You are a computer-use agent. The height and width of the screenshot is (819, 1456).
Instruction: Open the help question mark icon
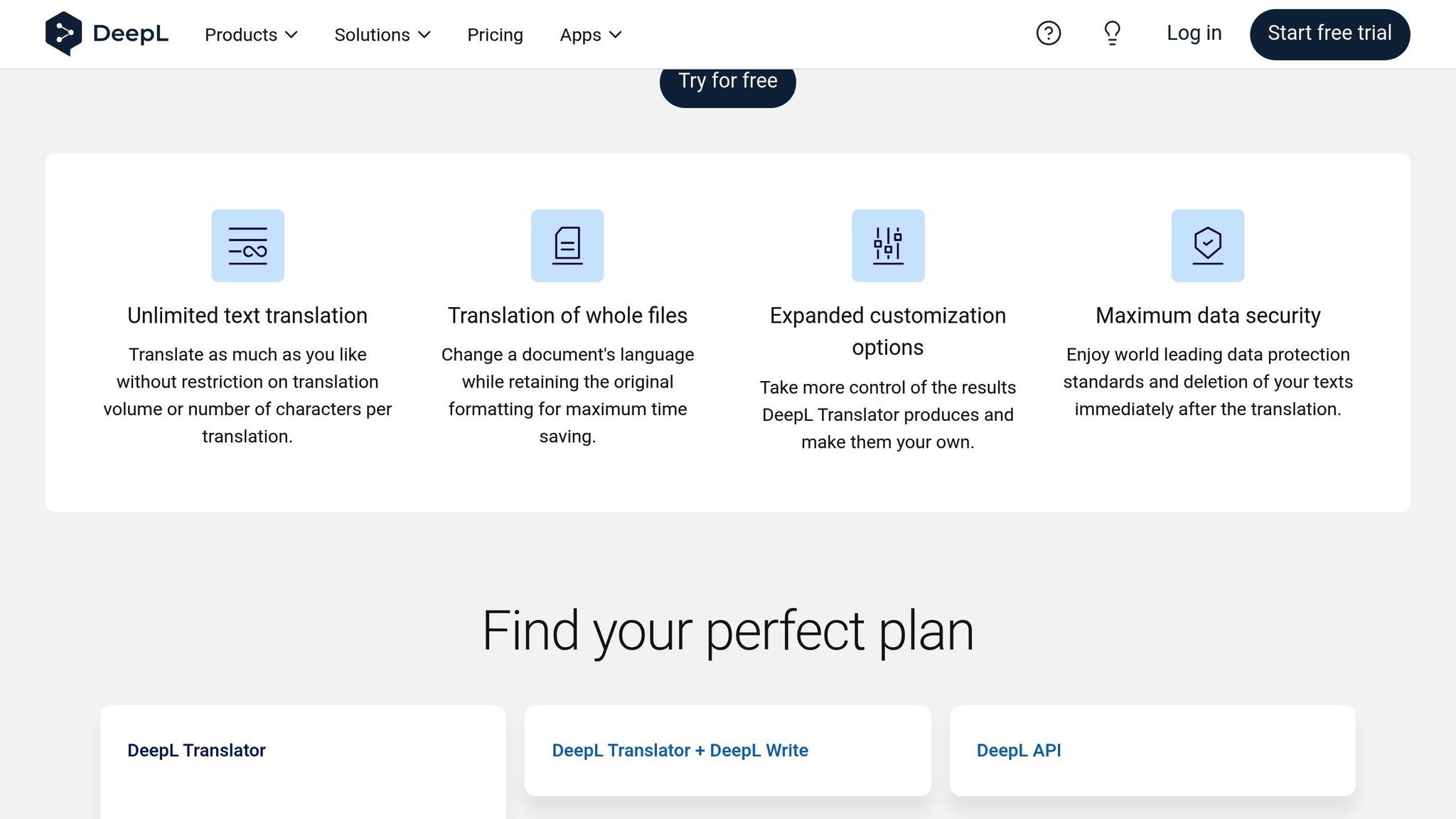point(1047,33)
